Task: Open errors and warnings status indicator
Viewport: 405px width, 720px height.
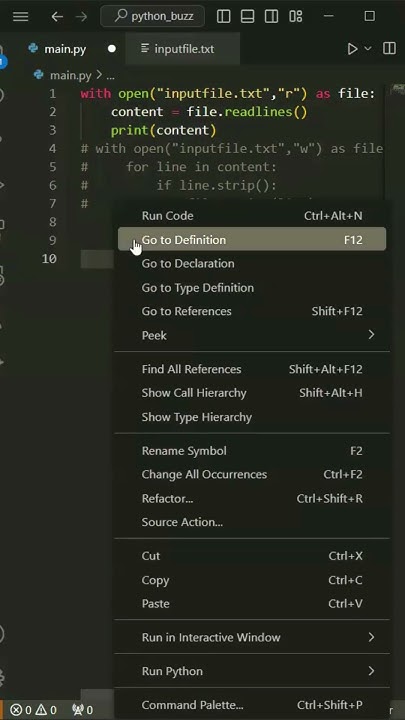Action: 33,710
